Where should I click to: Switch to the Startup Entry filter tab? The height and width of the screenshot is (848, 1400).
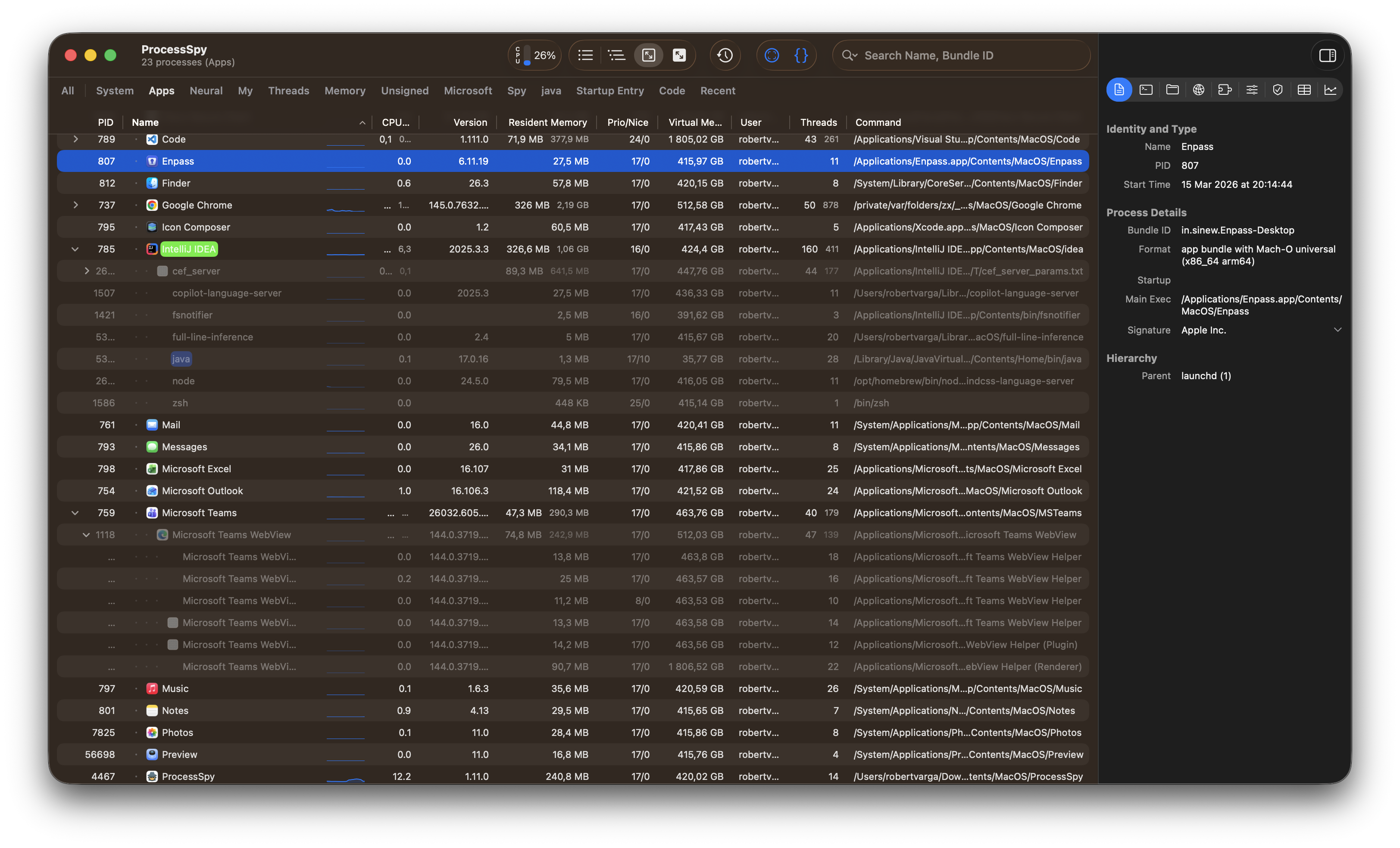pyautogui.click(x=609, y=91)
